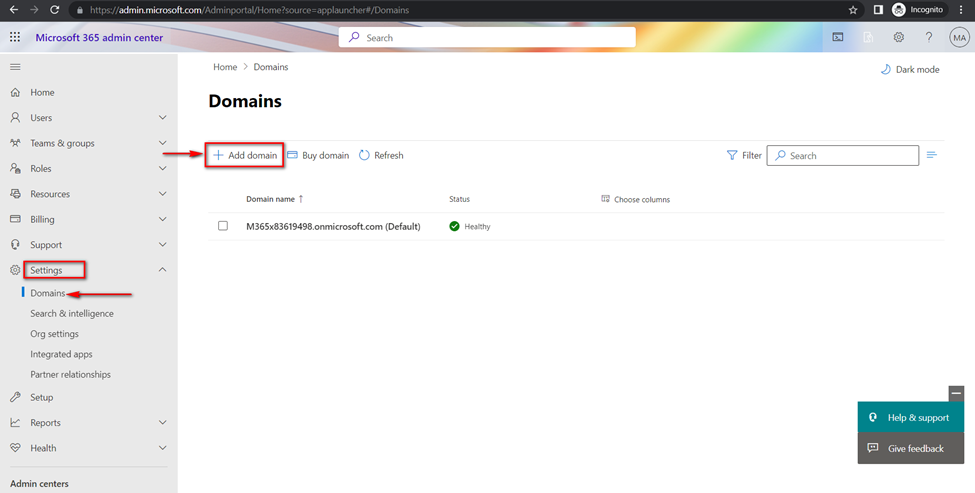Open the list view options icon
Viewport: 975px width, 493px height.
931,155
